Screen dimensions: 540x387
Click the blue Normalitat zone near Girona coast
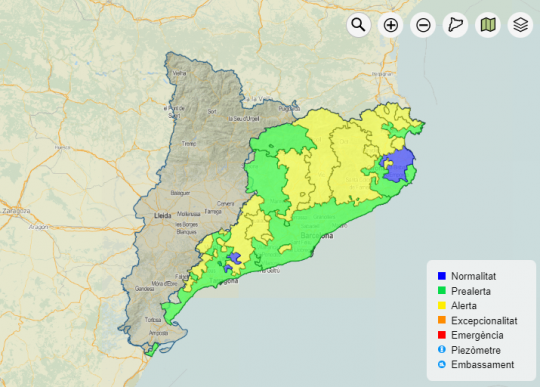click(x=399, y=165)
